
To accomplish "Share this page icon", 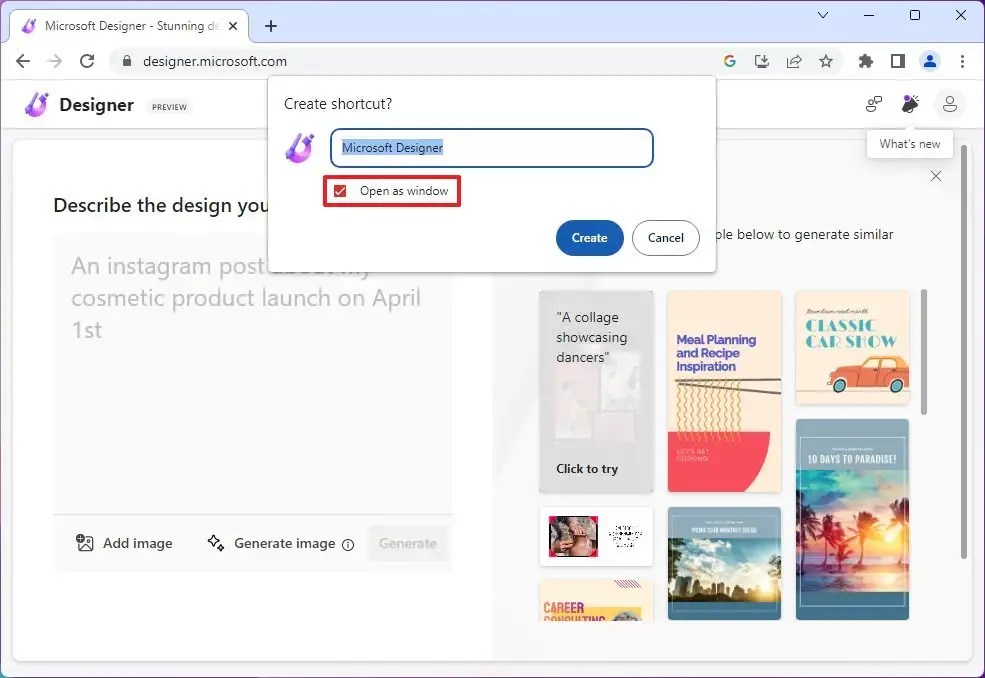I will point(794,61).
